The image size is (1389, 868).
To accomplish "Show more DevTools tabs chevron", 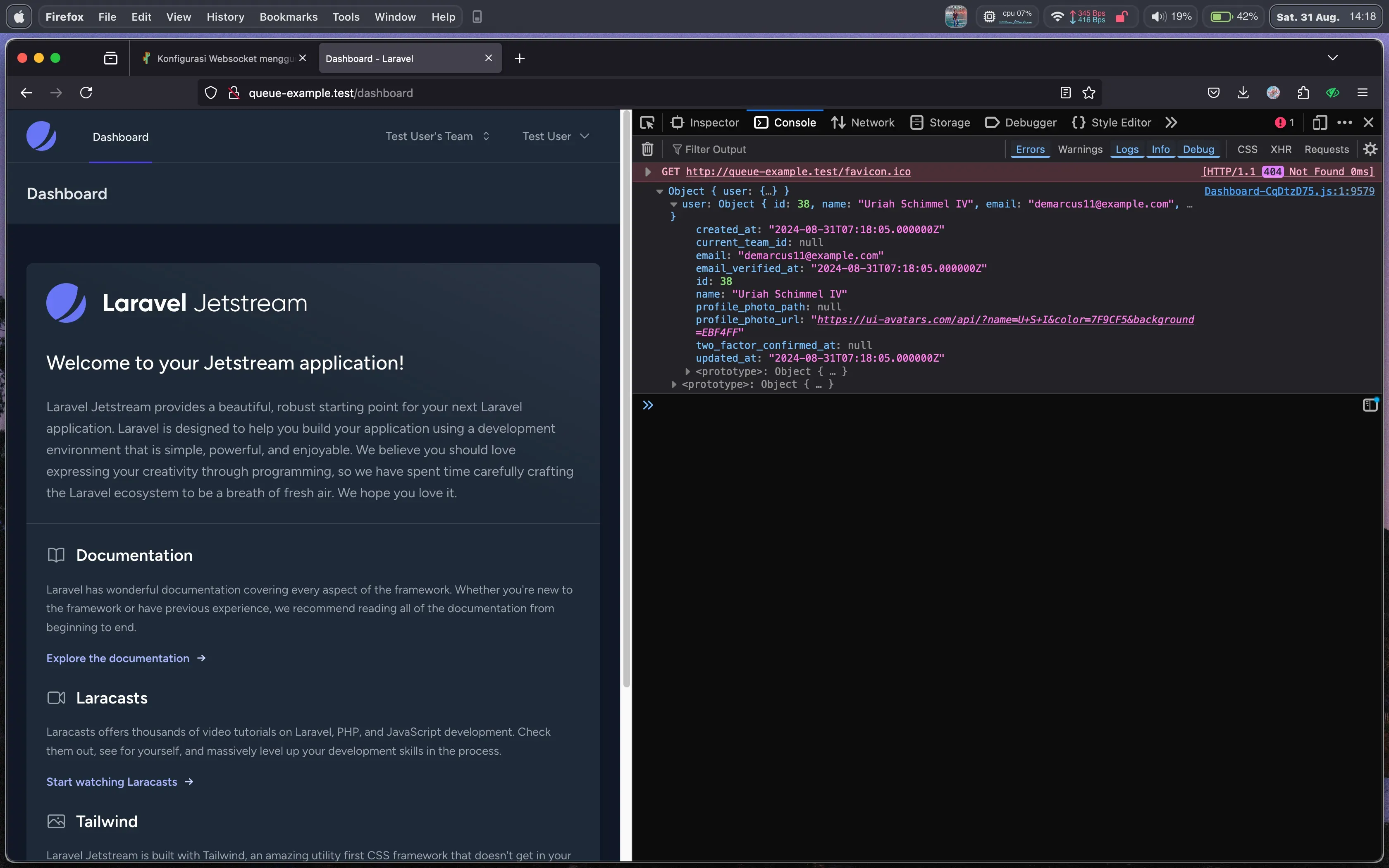I will pos(1171,122).
